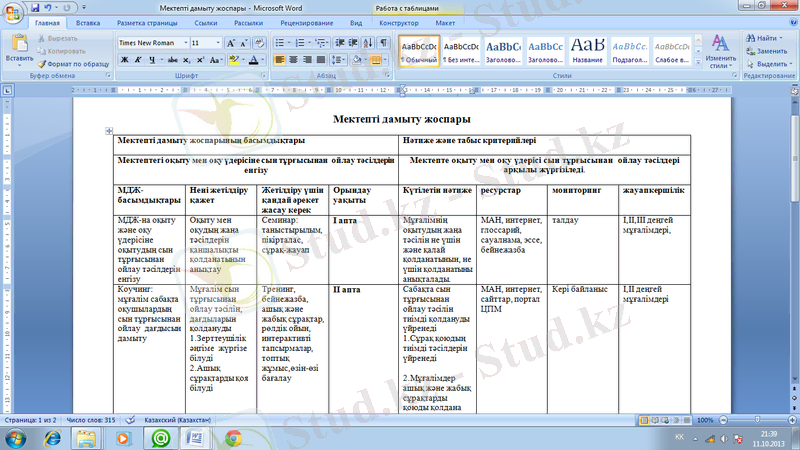Toggle show paragraph marks (¶)

coord(383,44)
